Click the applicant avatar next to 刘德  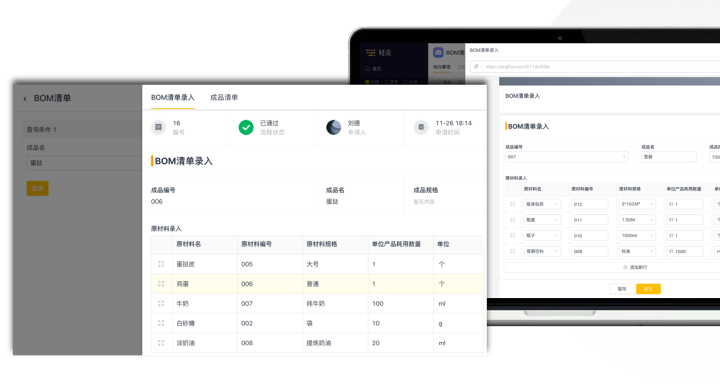click(333, 127)
